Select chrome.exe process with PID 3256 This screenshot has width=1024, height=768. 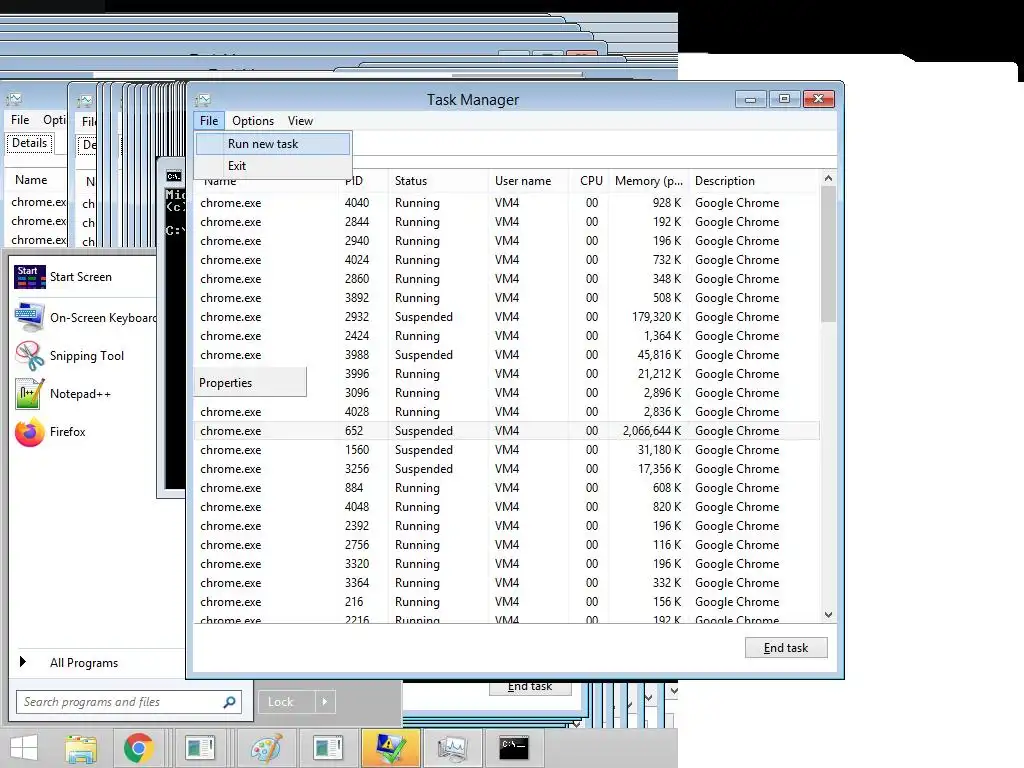[506, 469]
